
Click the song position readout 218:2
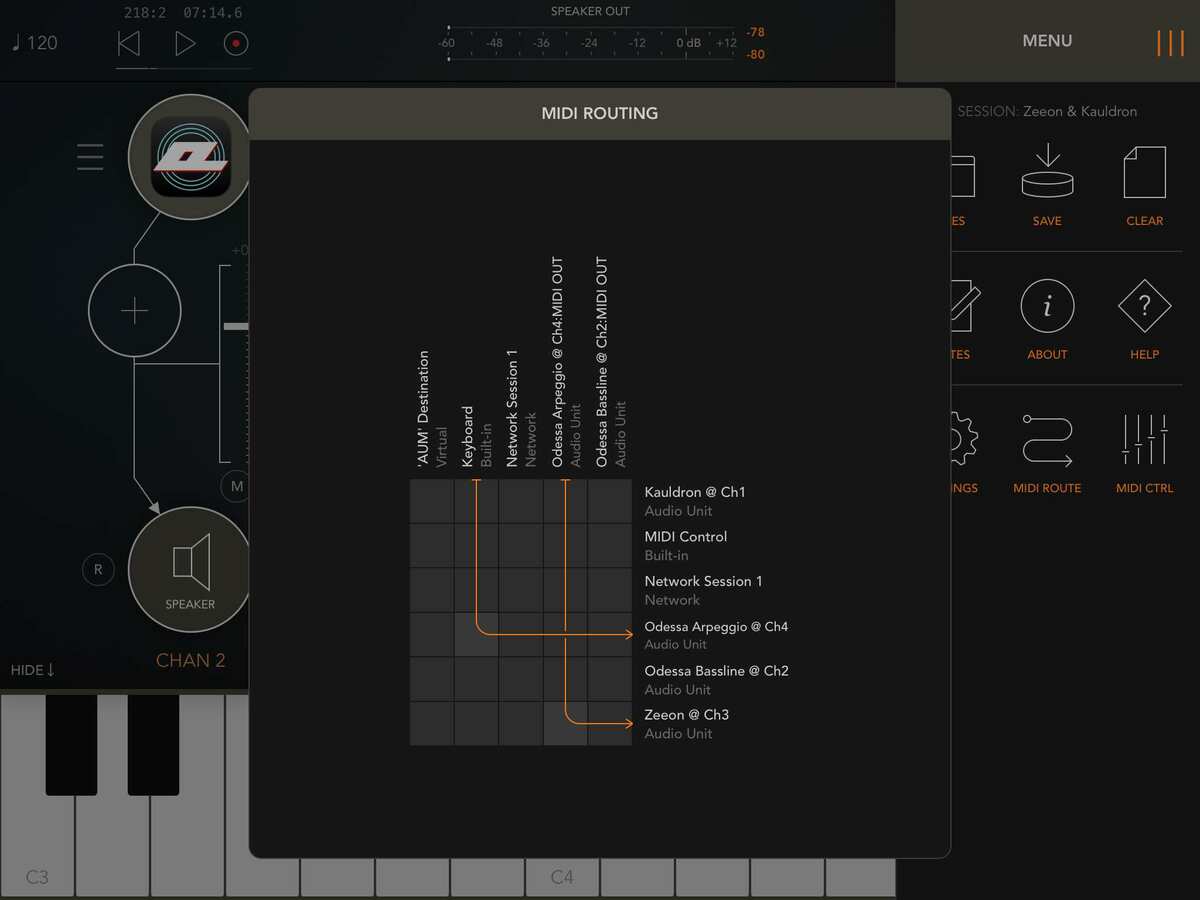tap(146, 13)
